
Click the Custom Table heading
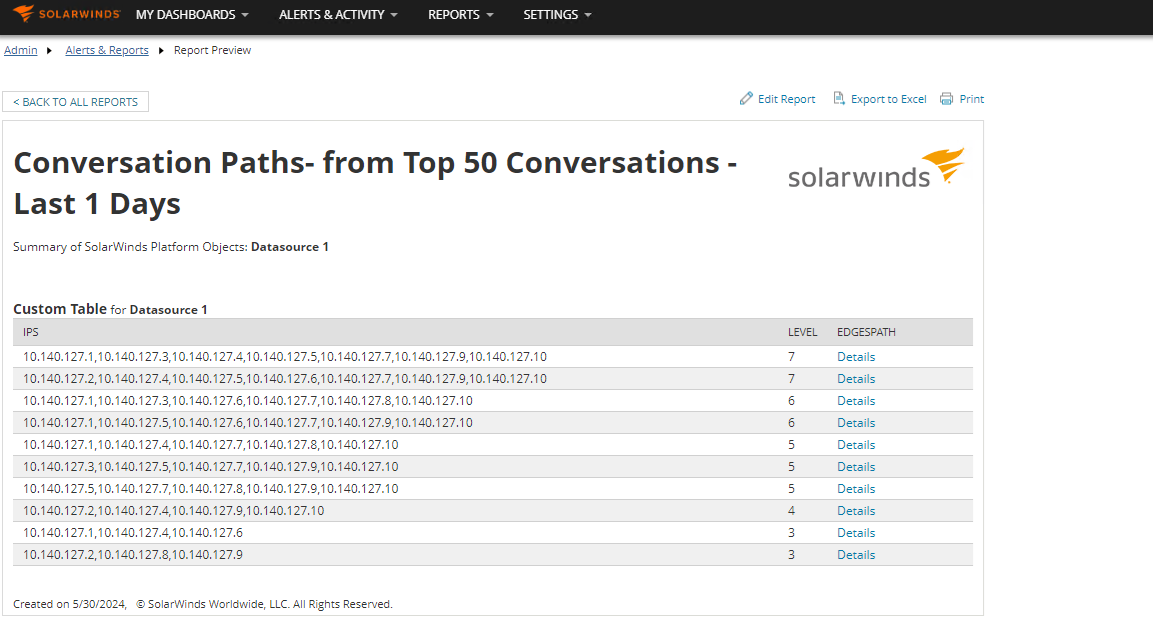coord(60,309)
